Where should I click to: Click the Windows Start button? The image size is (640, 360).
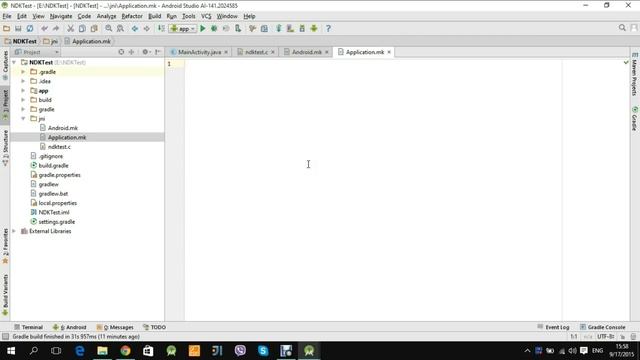11,351
